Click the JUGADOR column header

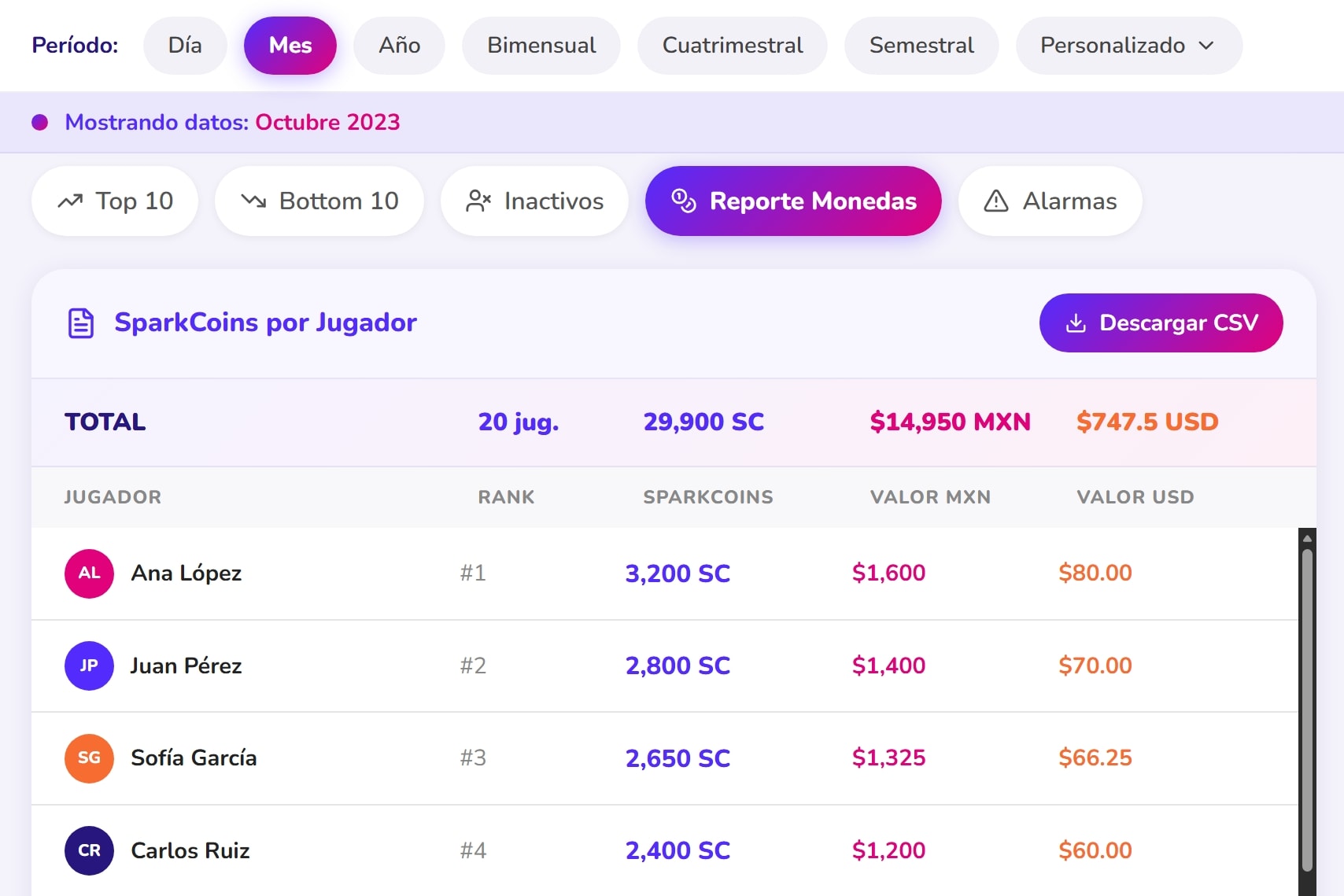tap(113, 497)
